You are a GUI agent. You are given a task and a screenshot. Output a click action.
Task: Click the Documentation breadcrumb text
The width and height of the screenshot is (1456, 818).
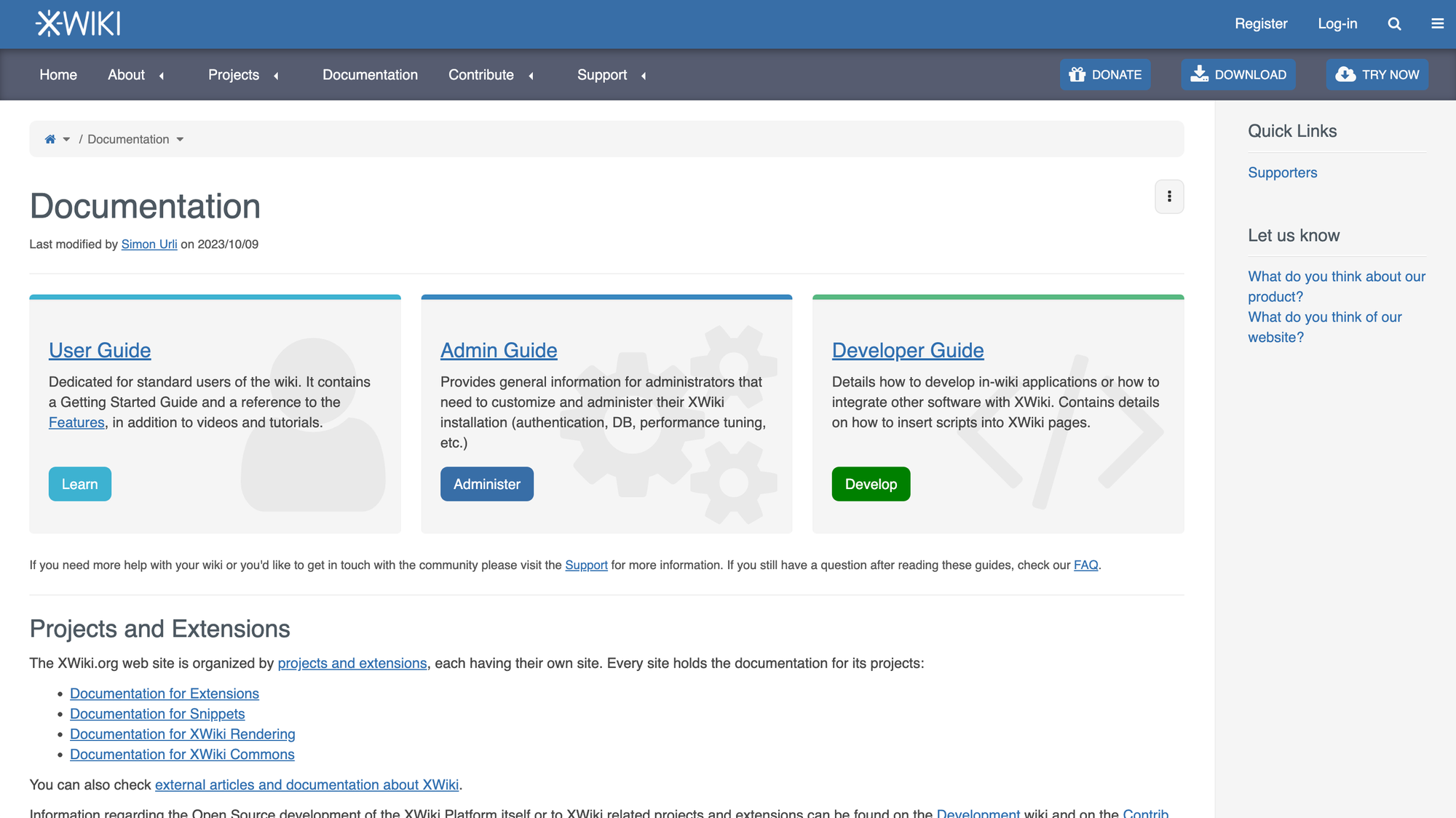point(128,139)
